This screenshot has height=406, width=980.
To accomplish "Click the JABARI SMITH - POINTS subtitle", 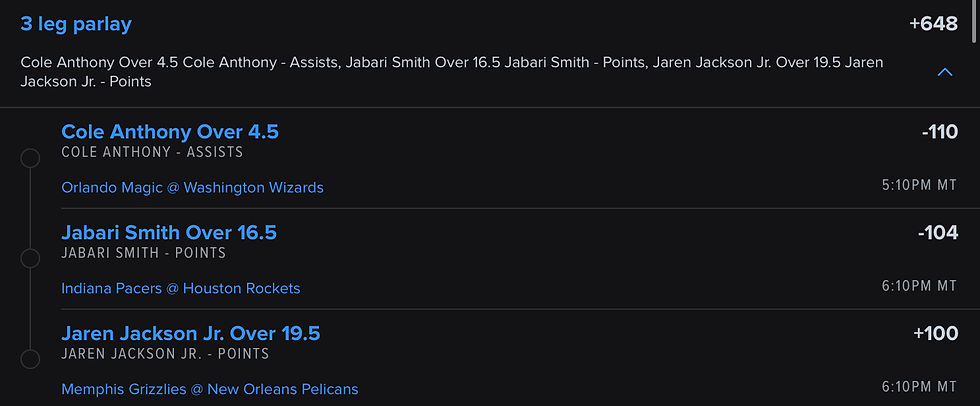I will click(x=143, y=254).
